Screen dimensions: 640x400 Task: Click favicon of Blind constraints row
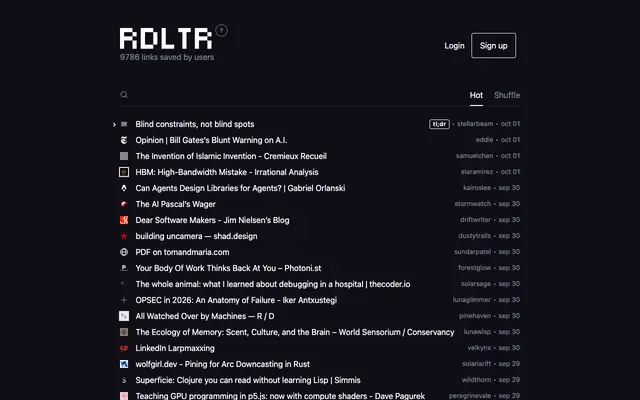tap(124, 124)
